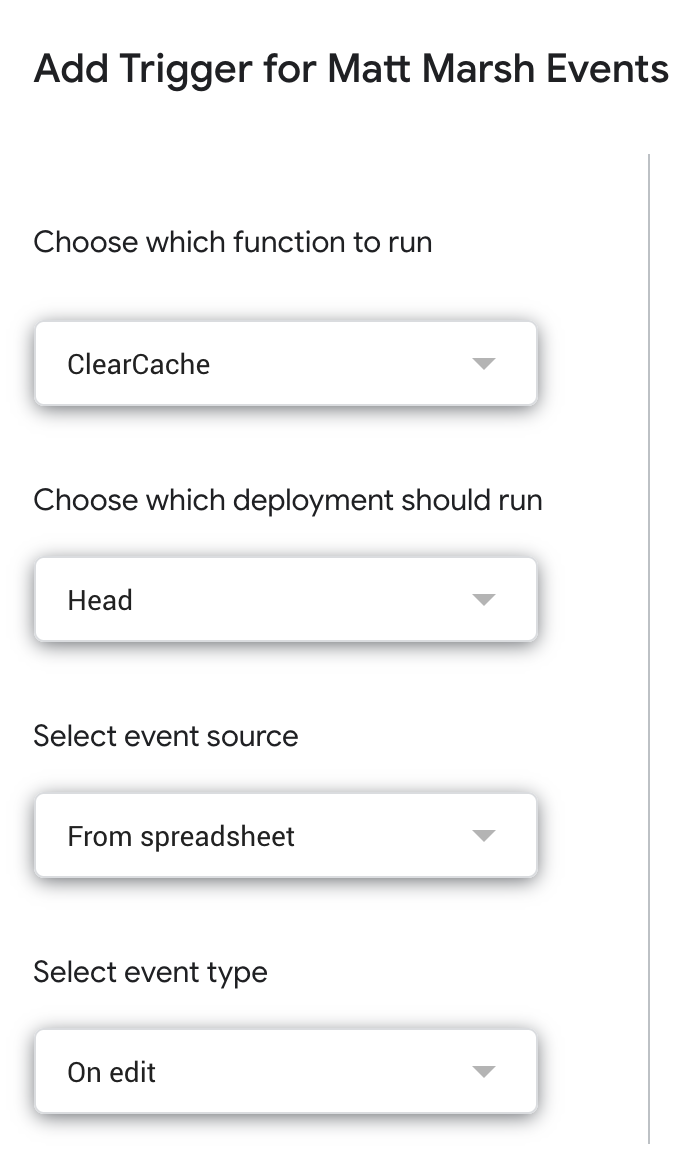Click the vertical divider line beside the form

click(649, 650)
